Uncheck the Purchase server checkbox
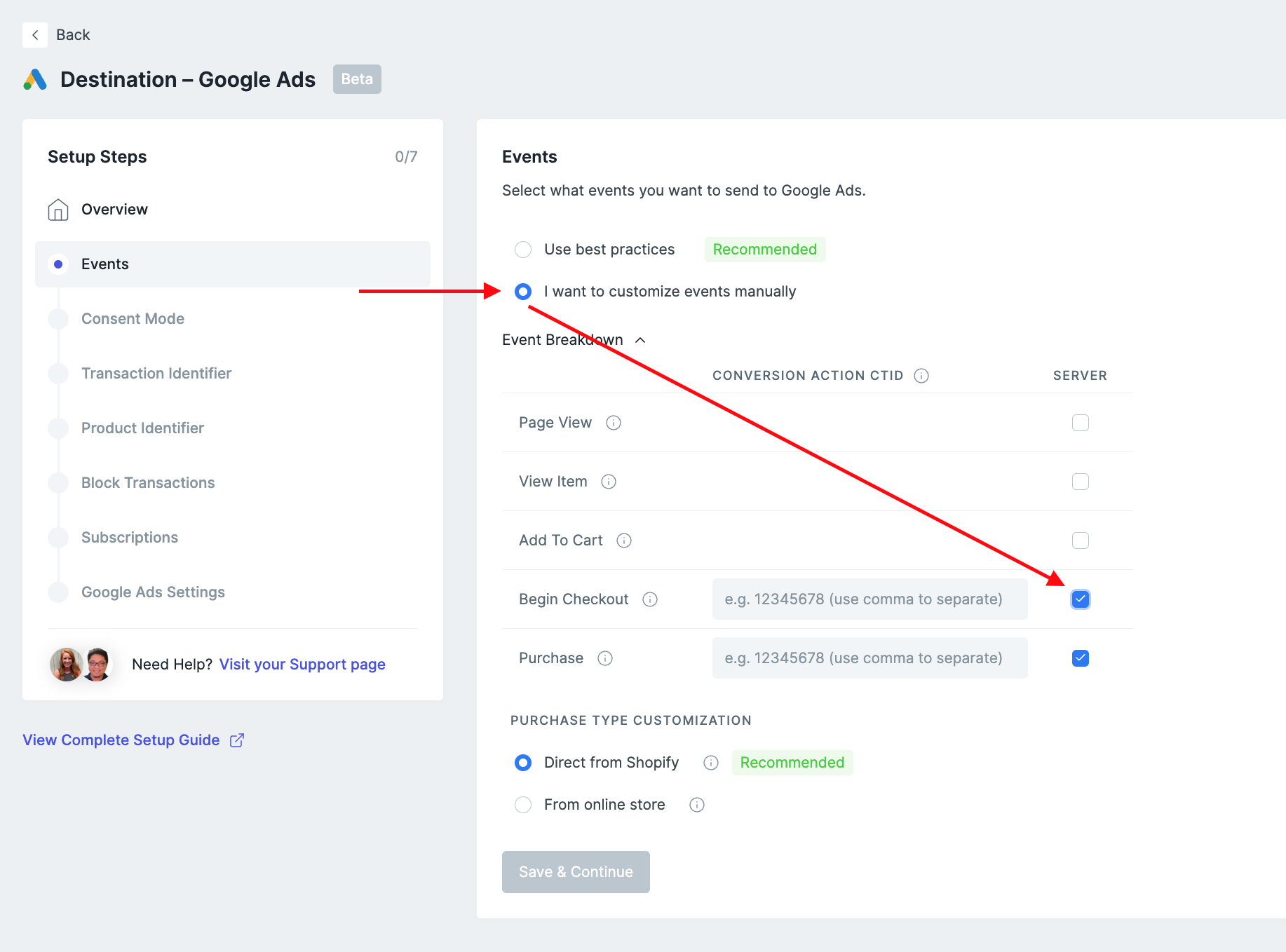The height and width of the screenshot is (952, 1286). 1081,658
